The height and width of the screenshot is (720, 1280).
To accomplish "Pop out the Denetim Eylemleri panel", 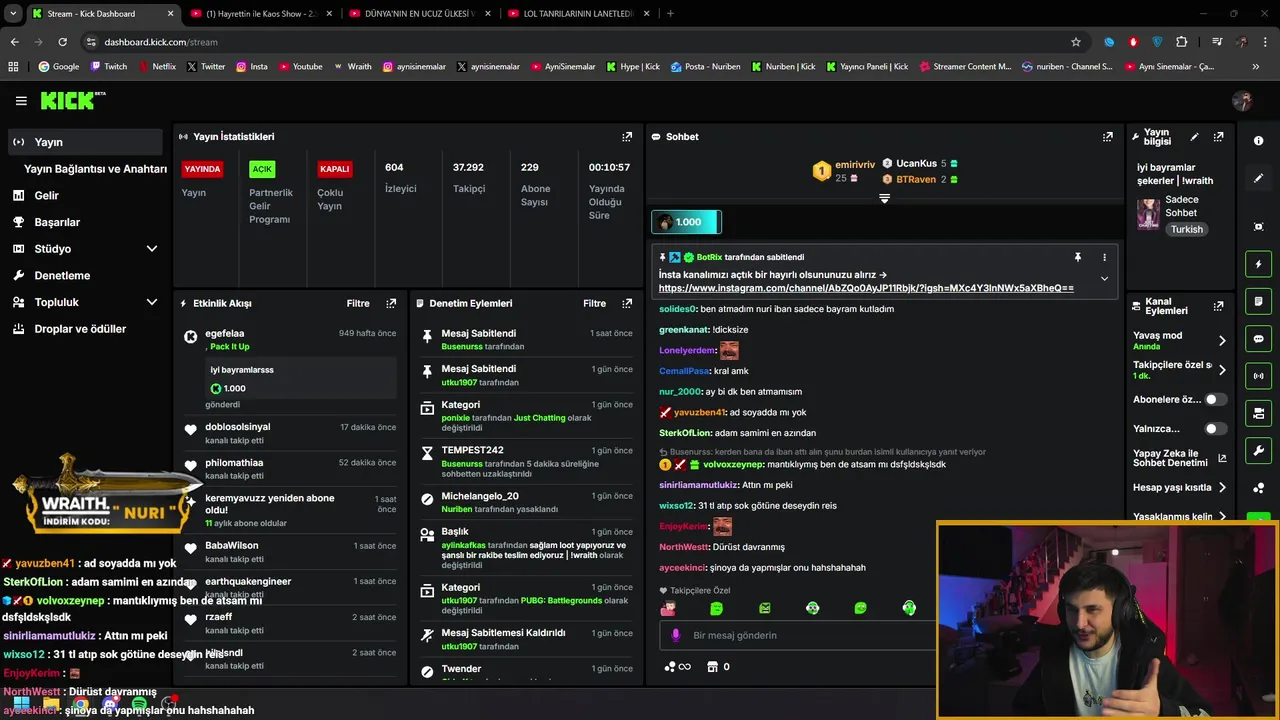I will pyautogui.click(x=627, y=303).
